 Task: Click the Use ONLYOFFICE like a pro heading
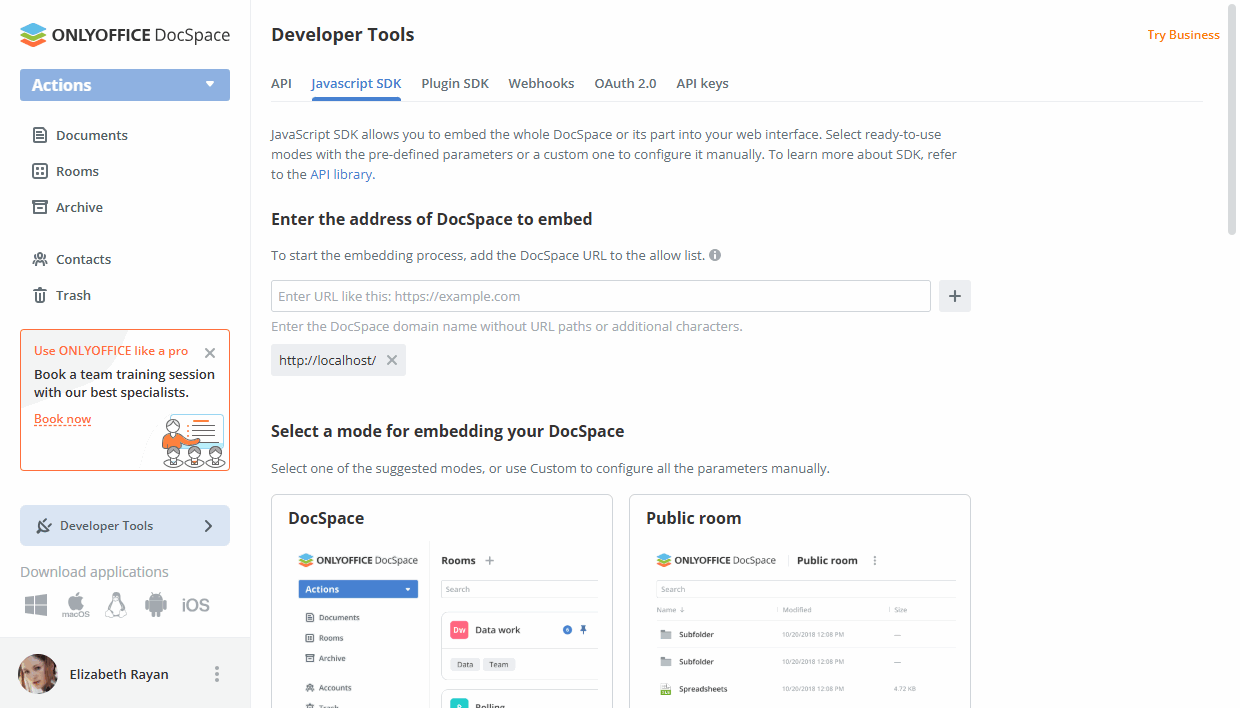click(x=111, y=351)
